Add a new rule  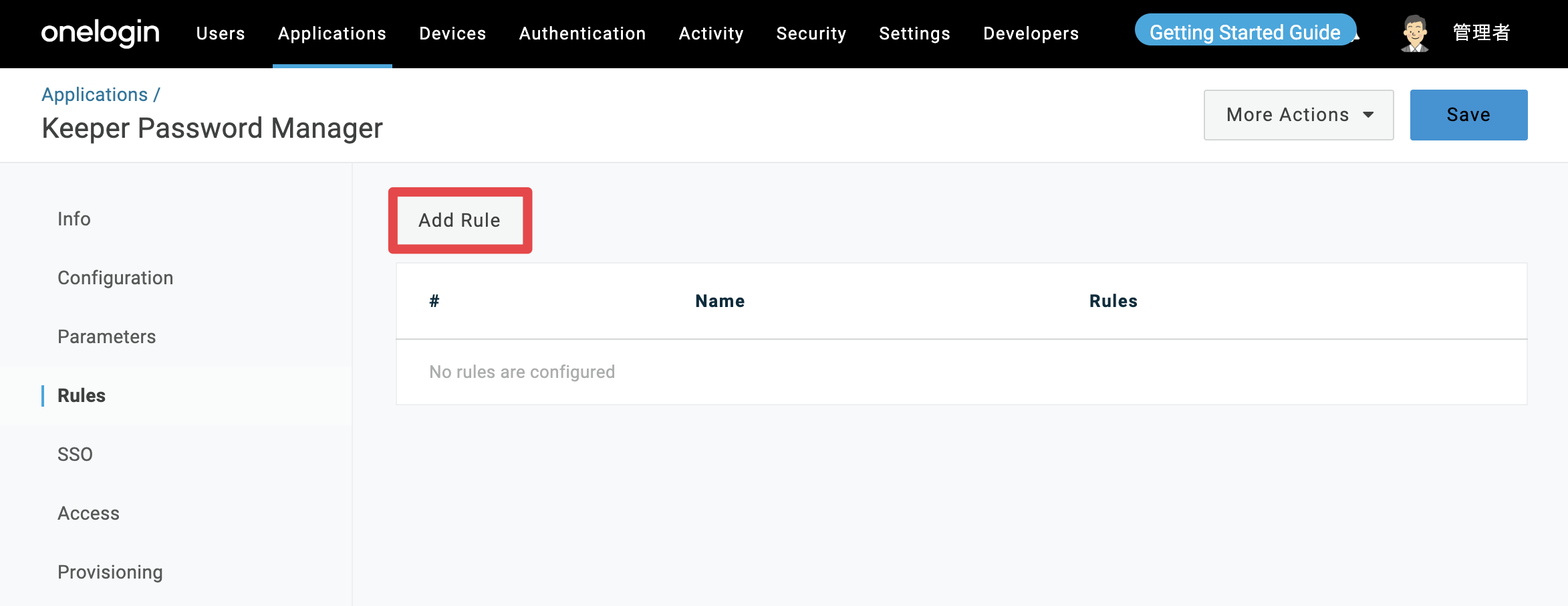[x=460, y=220]
